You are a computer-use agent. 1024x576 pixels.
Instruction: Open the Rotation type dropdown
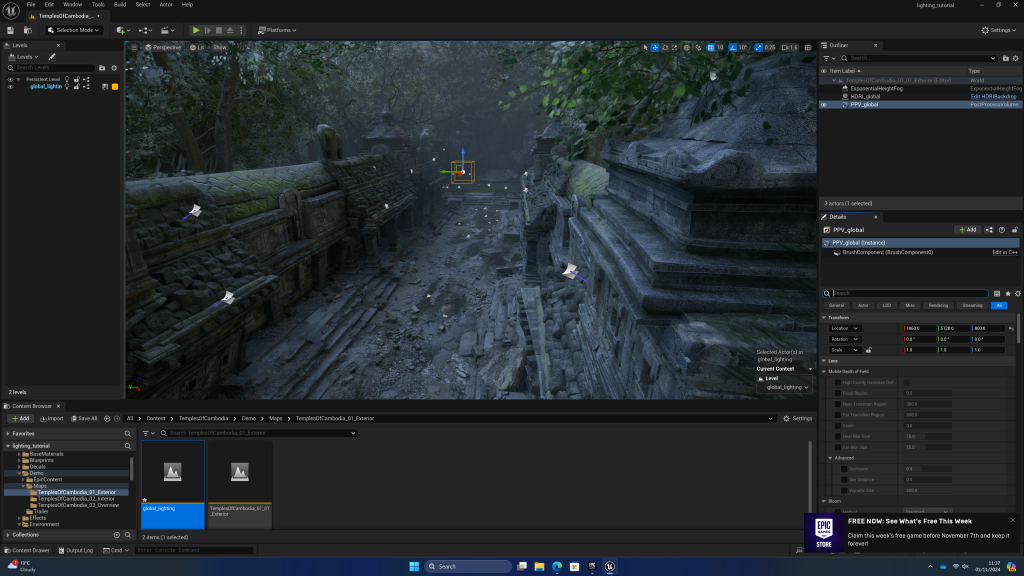pyautogui.click(x=844, y=340)
